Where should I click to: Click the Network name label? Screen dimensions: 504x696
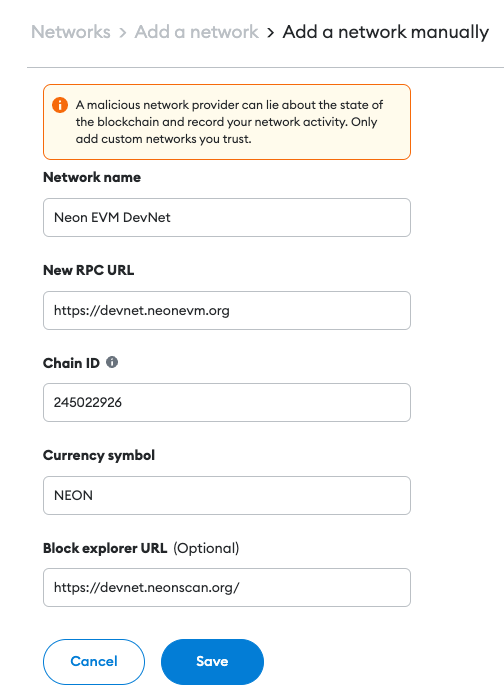[92, 177]
